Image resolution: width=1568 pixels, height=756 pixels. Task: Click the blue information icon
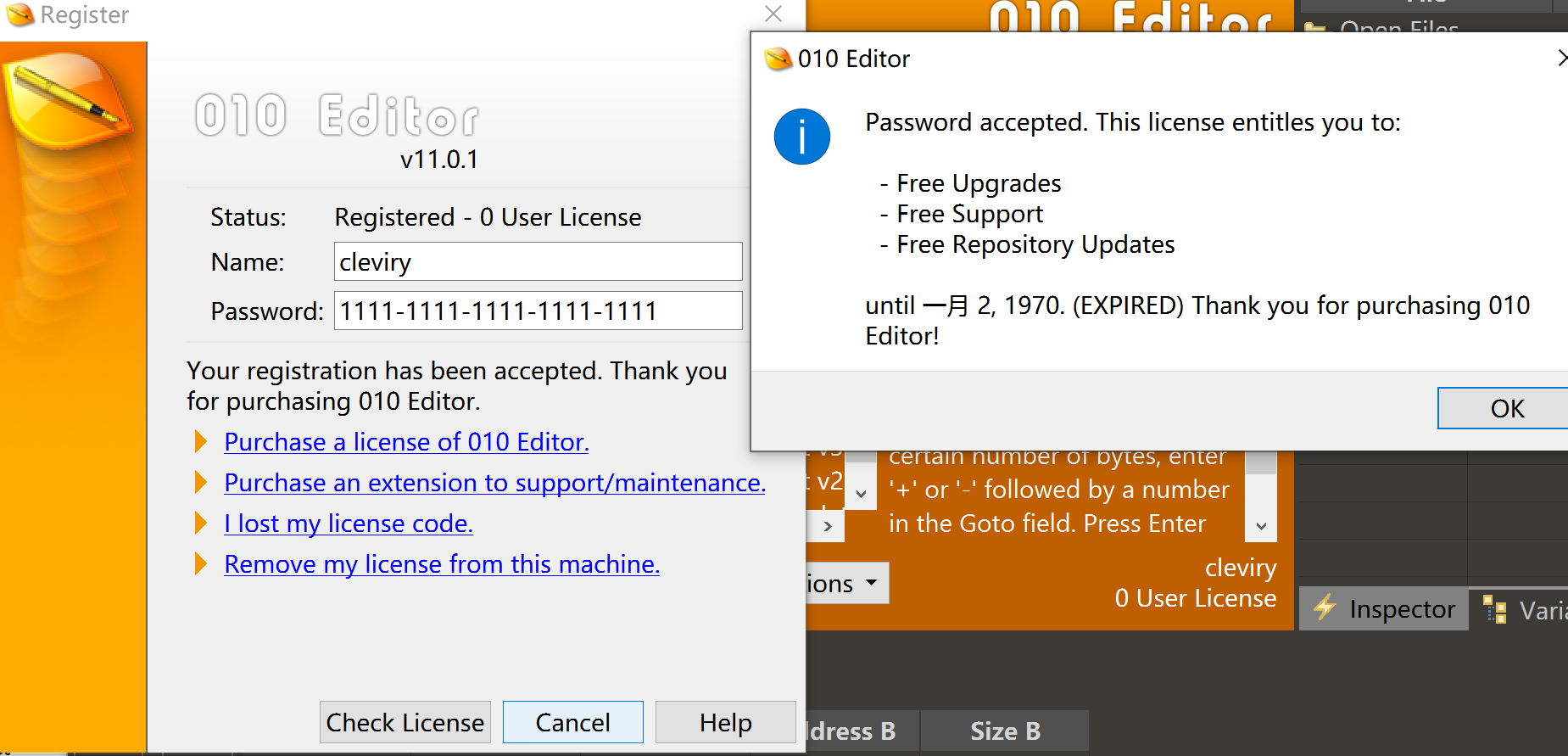(x=801, y=137)
